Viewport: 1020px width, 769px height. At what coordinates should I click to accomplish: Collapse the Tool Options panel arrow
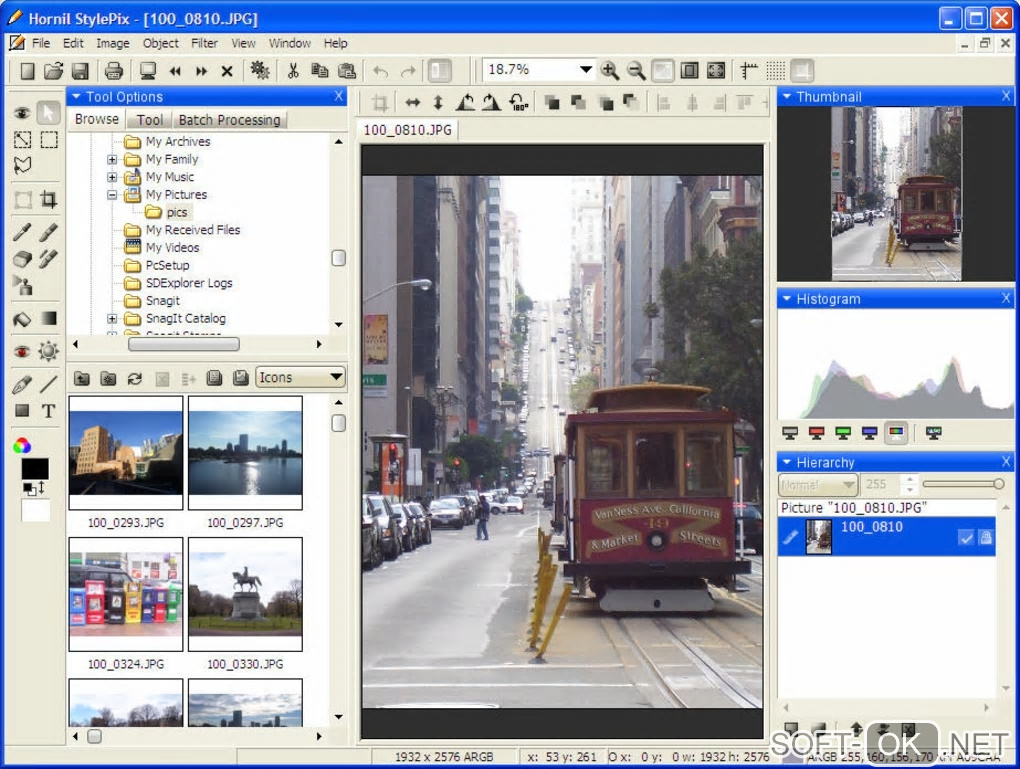point(76,96)
